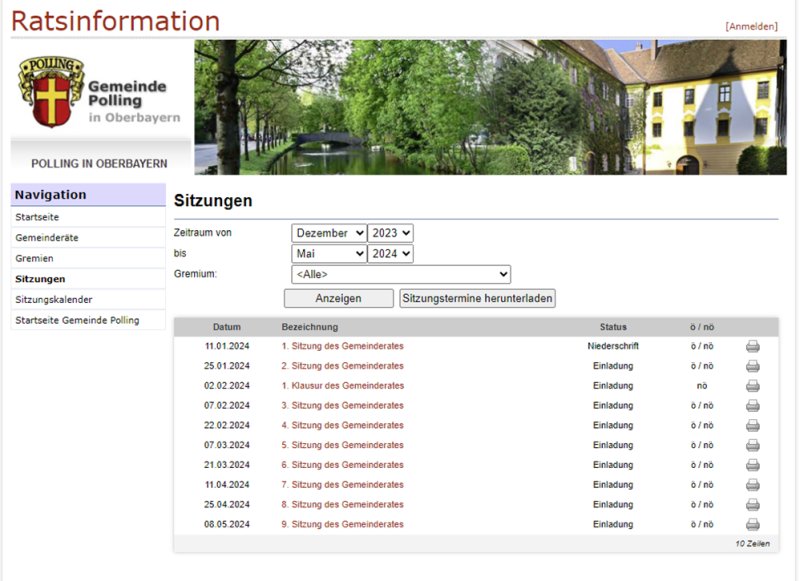Viewport: 800px width, 581px height.
Task: Open the end month dropdown showing Mai
Action: coord(329,254)
